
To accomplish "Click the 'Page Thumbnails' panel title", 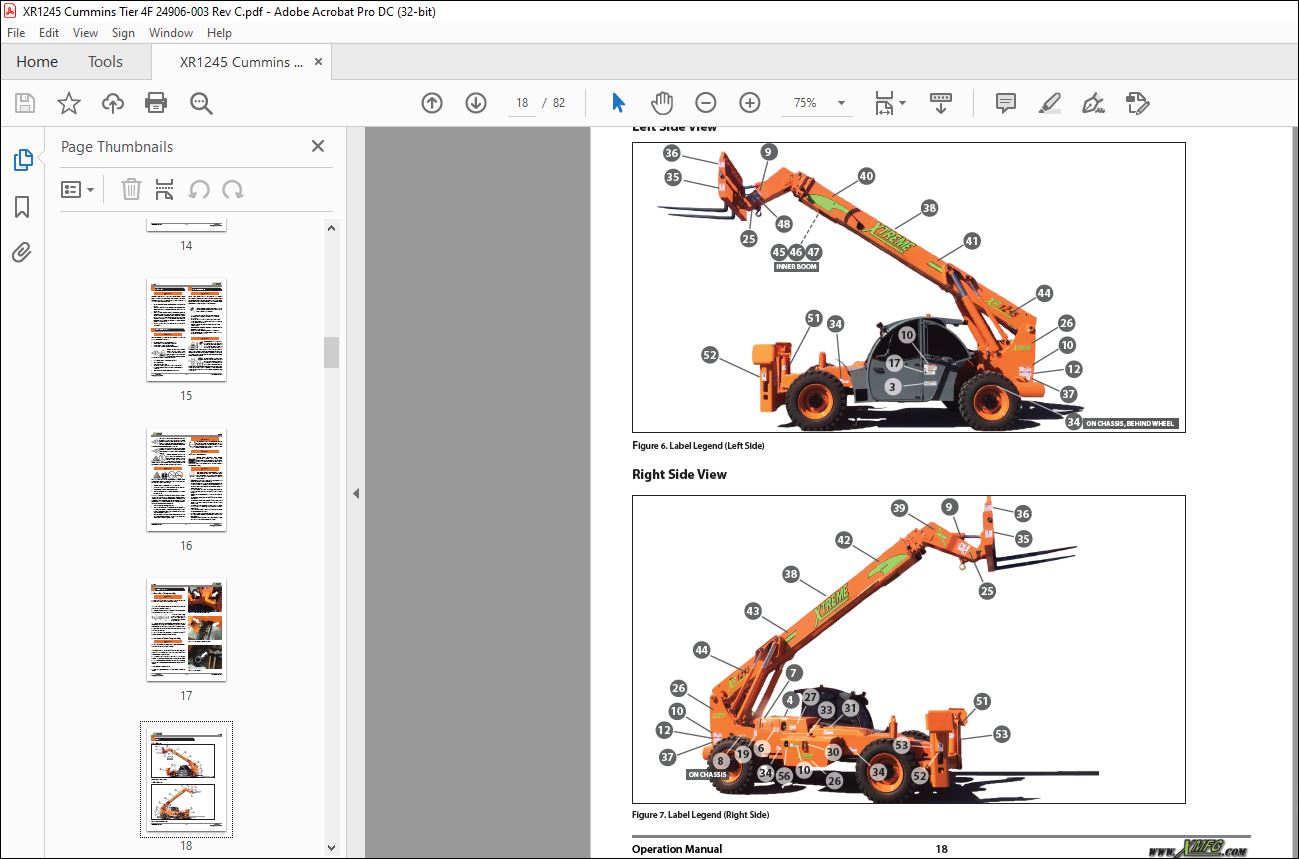I will pyautogui.click(x=117, y=146).
